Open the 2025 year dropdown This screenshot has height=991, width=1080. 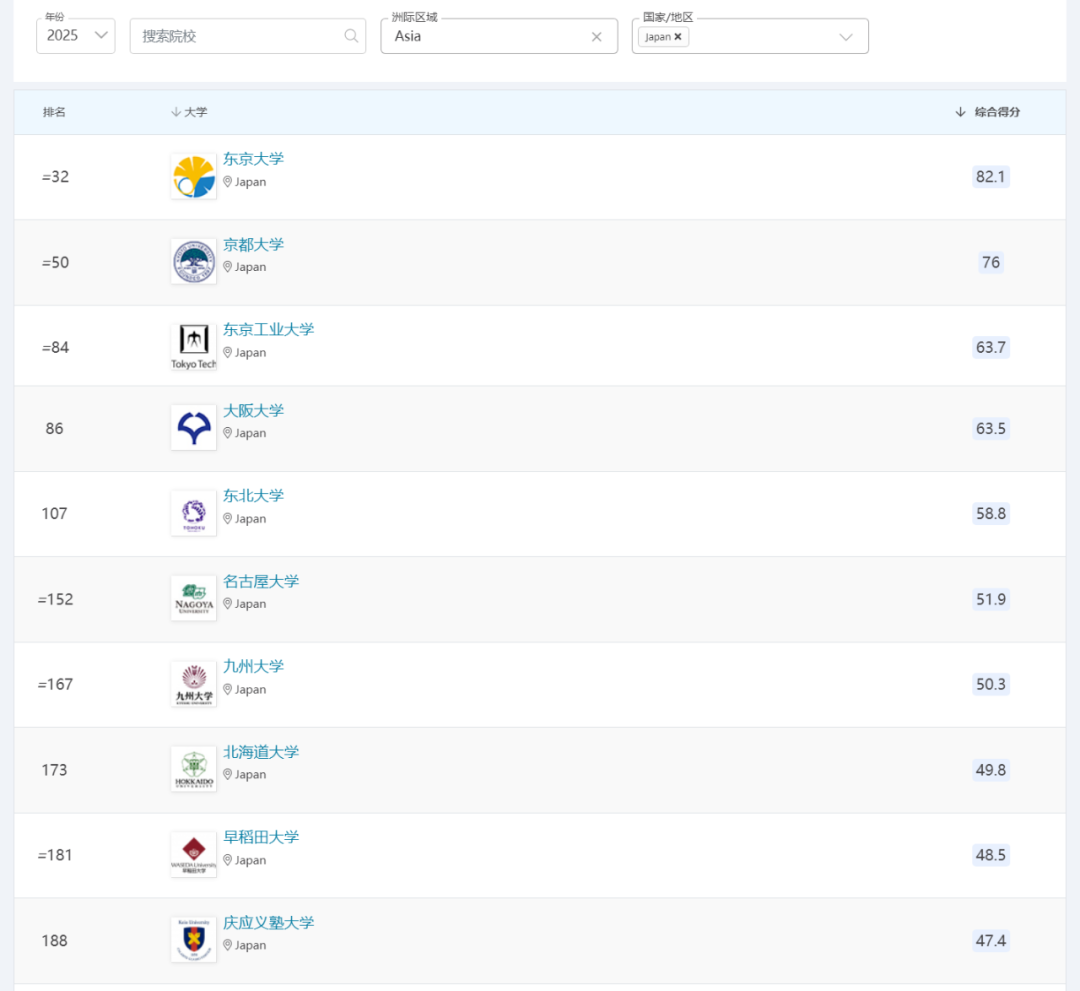76,36
